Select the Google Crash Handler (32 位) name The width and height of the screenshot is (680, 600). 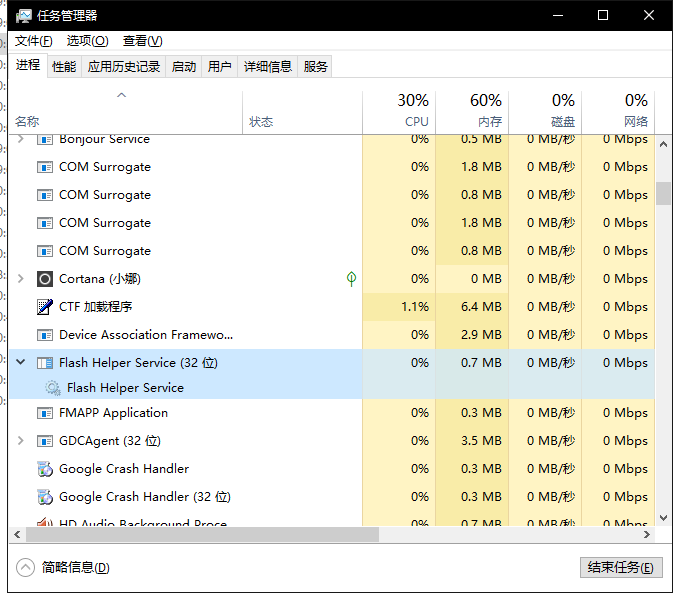pyautogui.click(x=145, y=497)
